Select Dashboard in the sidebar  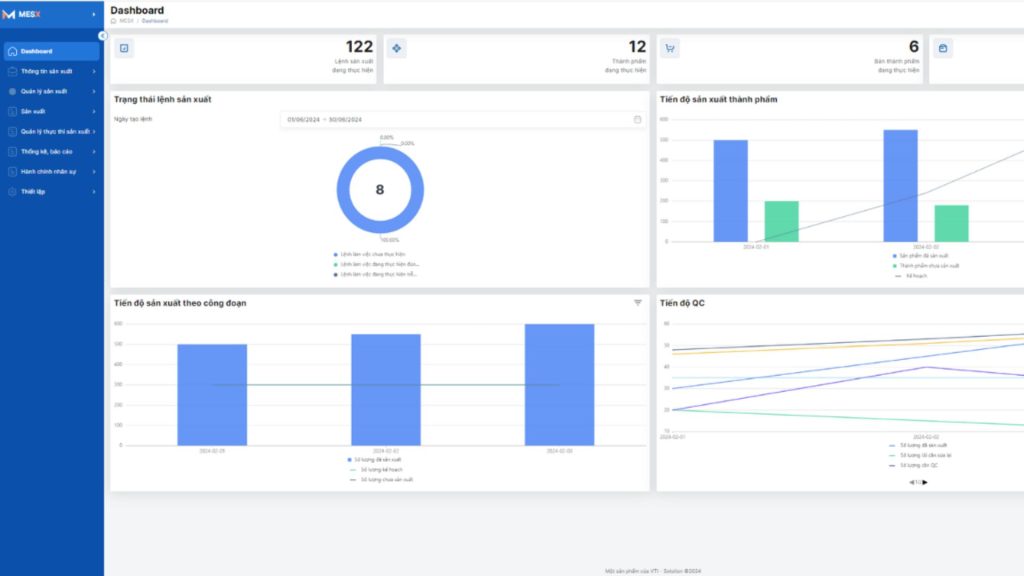tap(52, 51)
